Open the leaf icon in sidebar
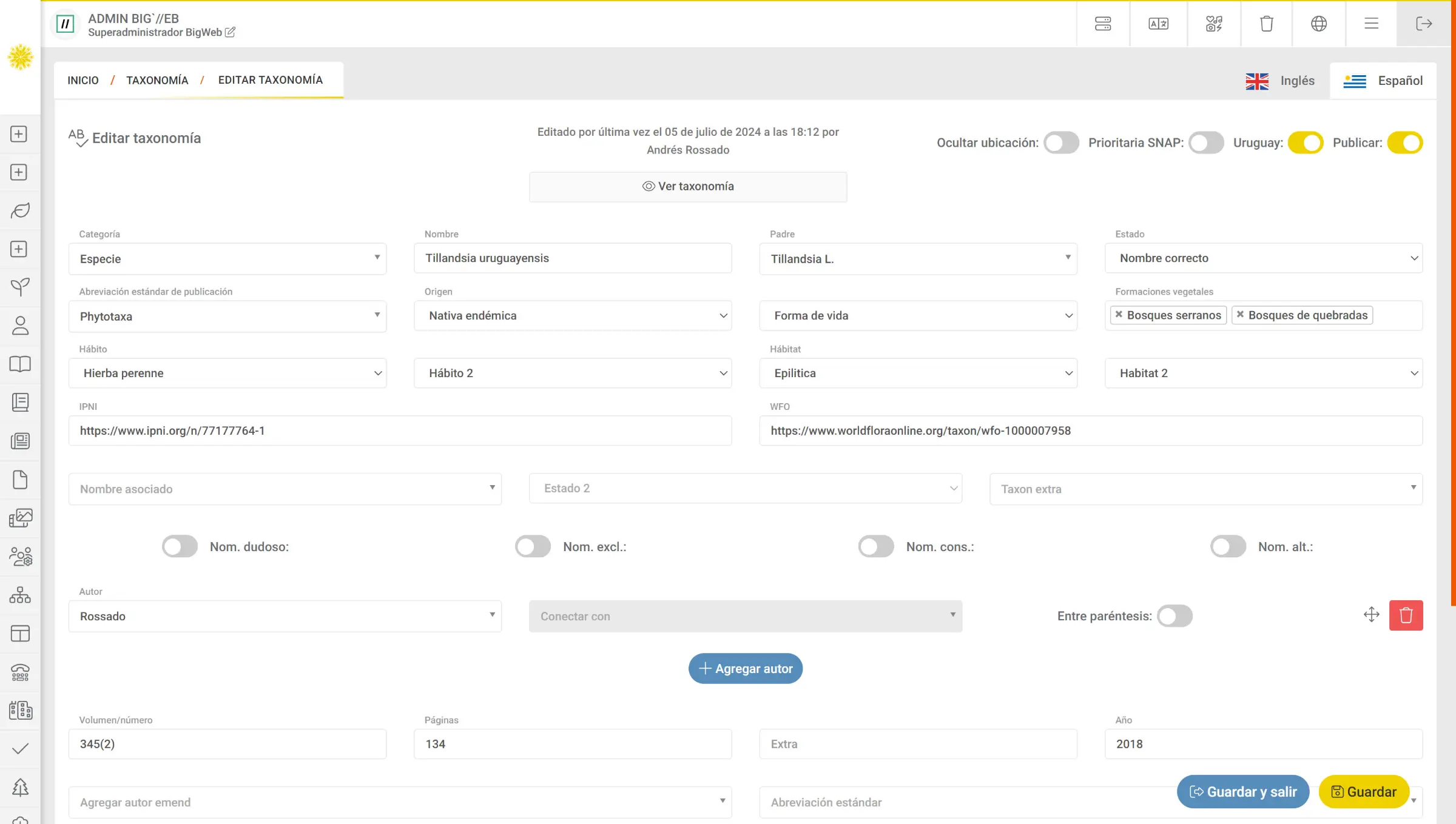The height and width of the screenshot is (824, 1456). (20, 210)
